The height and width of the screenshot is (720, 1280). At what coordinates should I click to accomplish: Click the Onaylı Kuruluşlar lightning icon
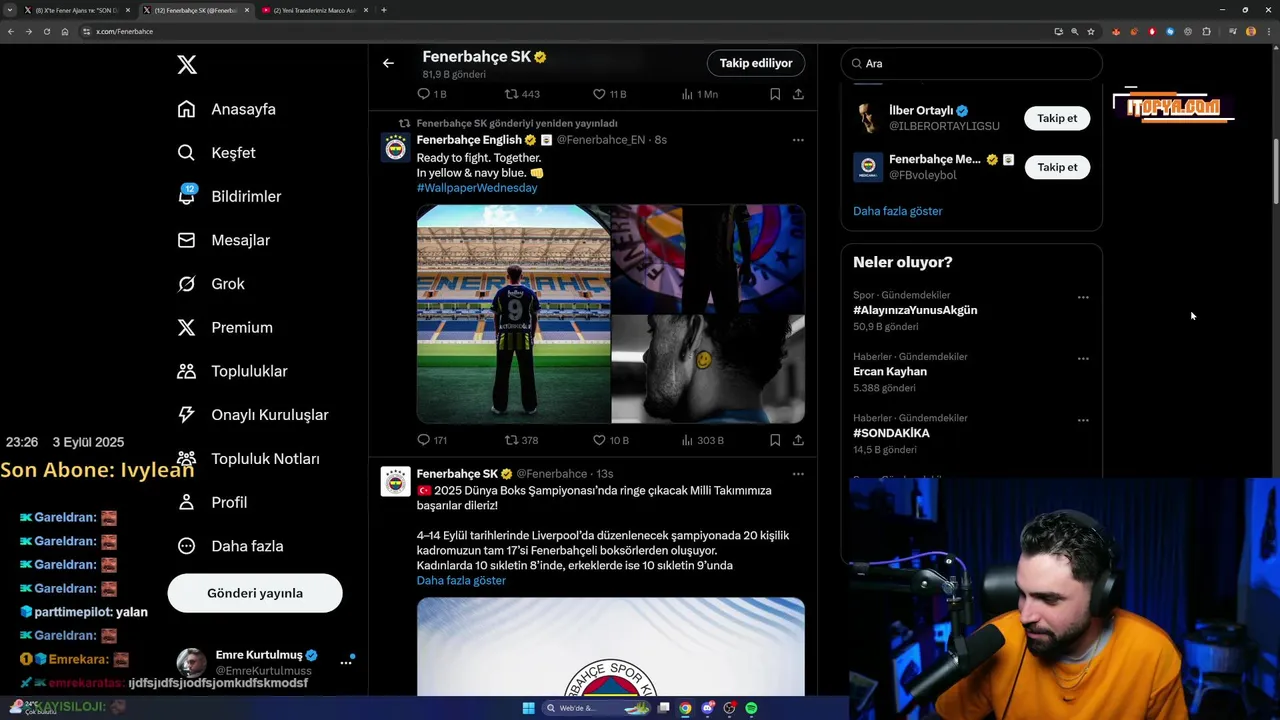(x=186, y=414)
